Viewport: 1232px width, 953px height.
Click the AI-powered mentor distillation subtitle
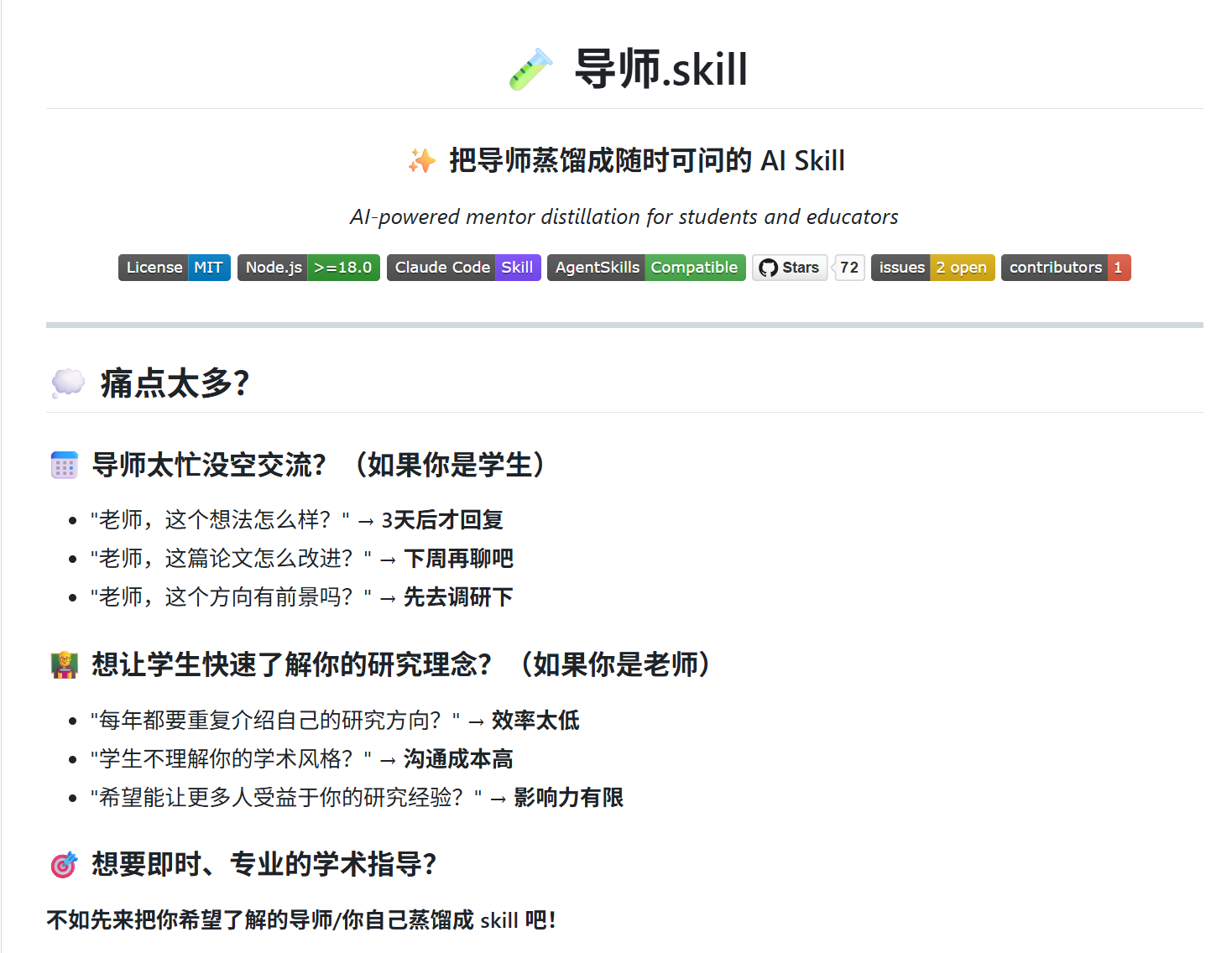click(624, 216)
